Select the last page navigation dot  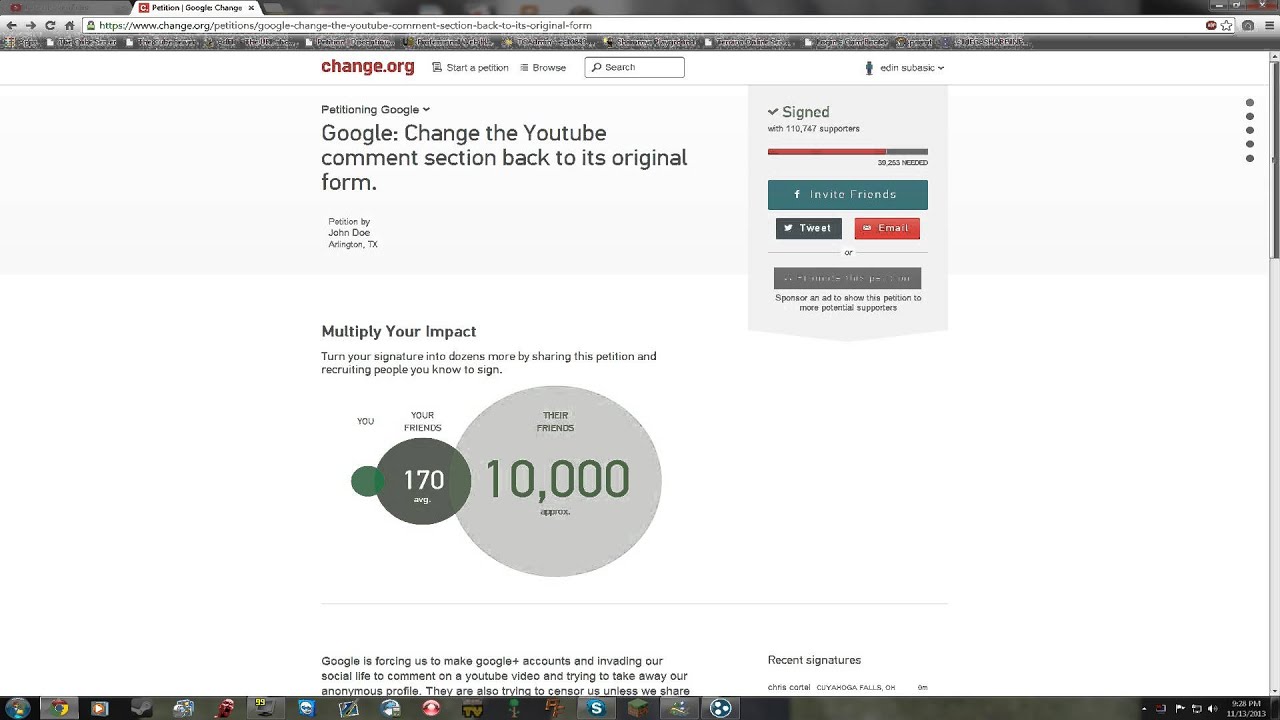pyautogui.click(x=1250, y=158)
